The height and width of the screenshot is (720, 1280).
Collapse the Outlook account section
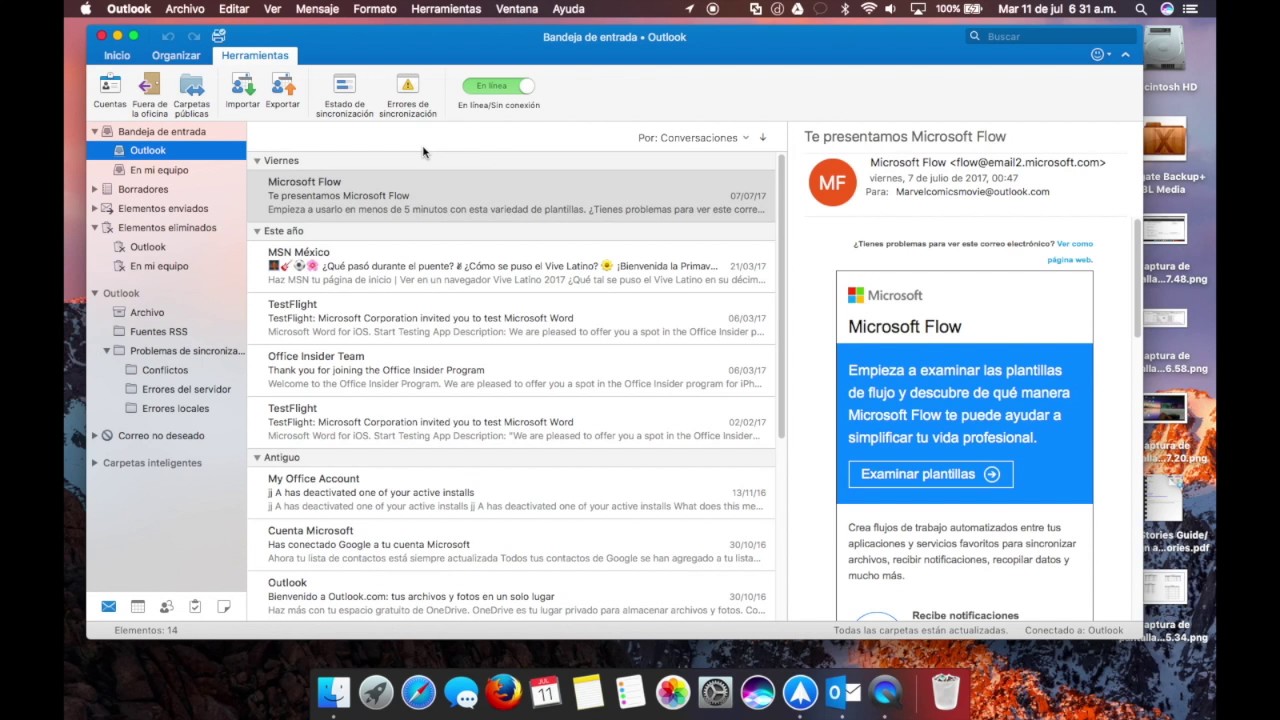tap(95, 293)
